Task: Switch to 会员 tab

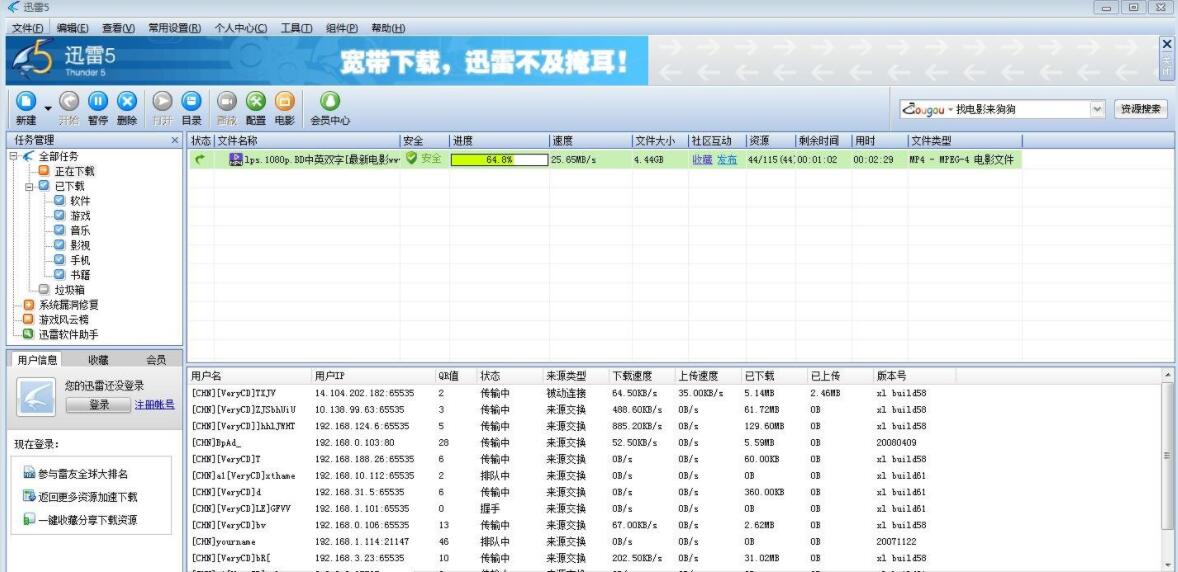Action: point(156,360)
